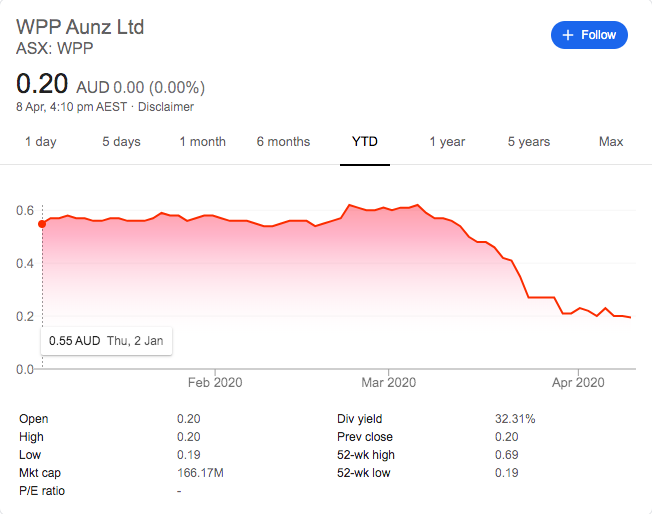This screenshot has height=514, width=652.
Task: View the 1 year price history
Action: pyautogui.click(x=447, y=142)
